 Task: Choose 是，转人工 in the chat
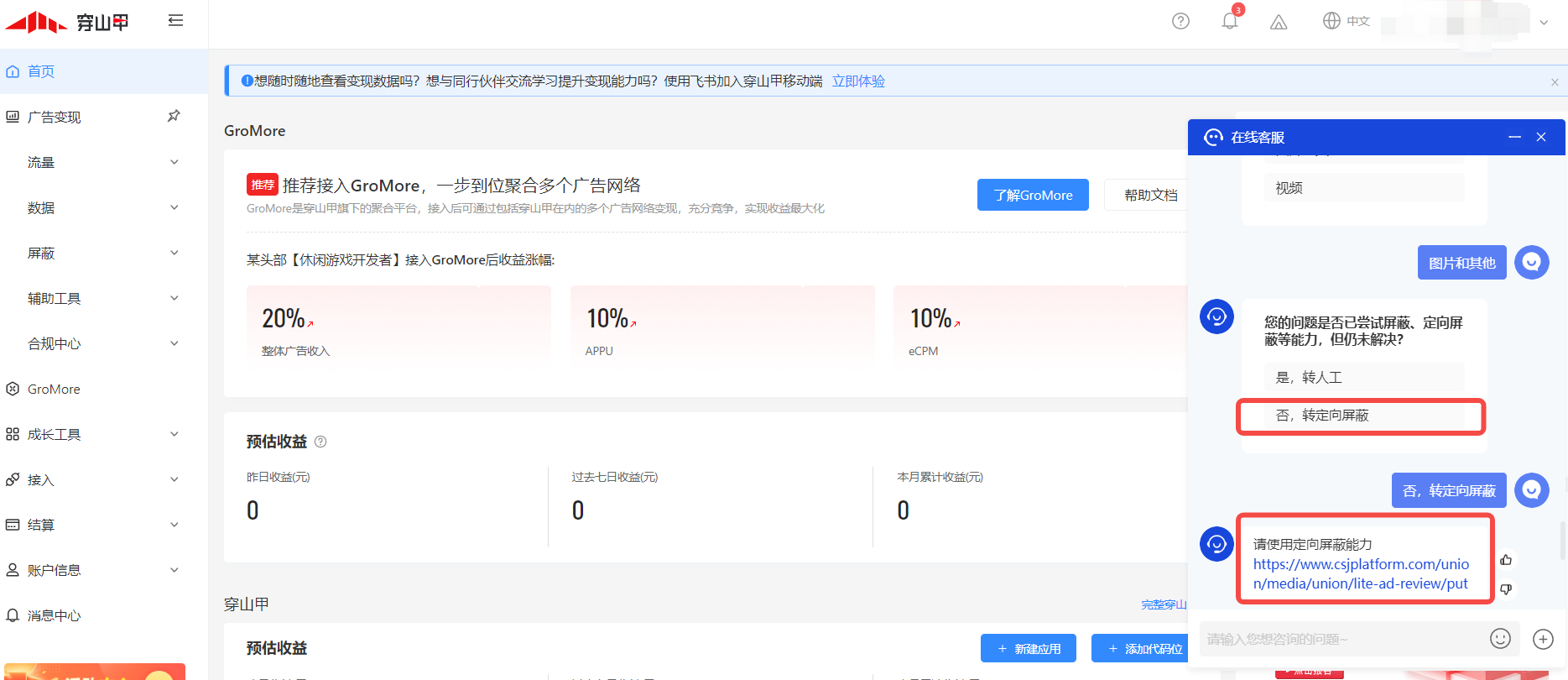(1364, 378)
